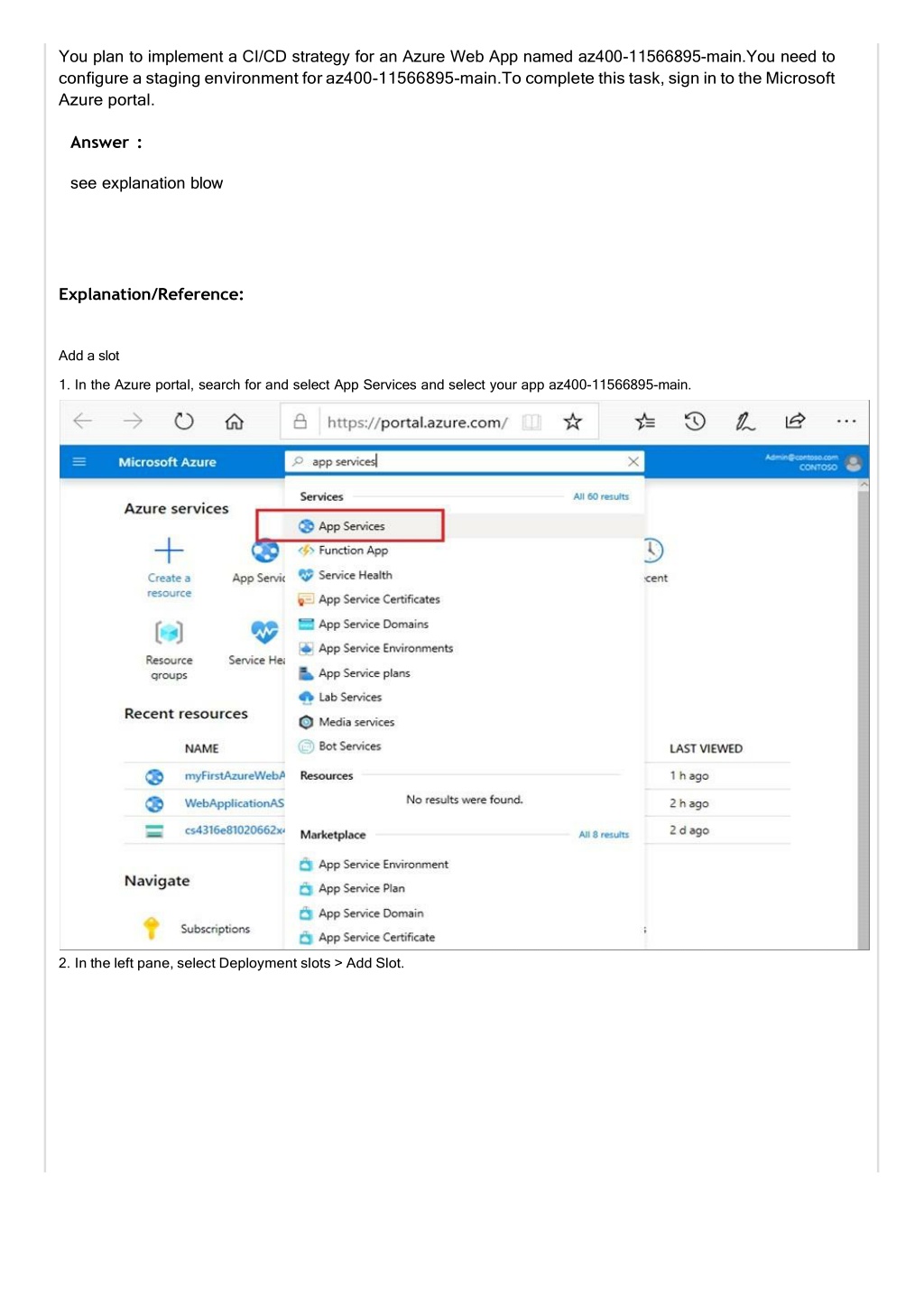
Task: Choose App Service Environments result
Action: pyautogui.click(x=385, y=648)
